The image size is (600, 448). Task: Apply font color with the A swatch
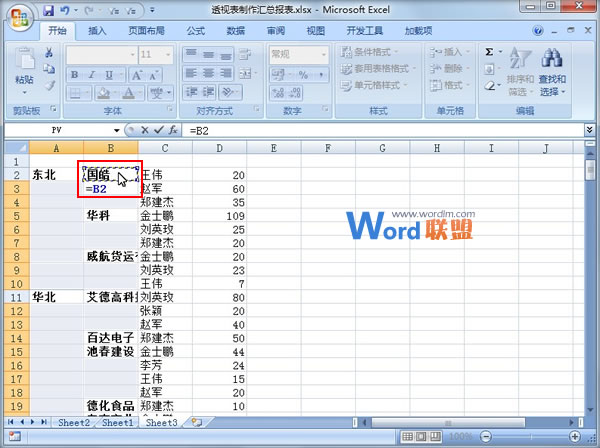129,93
